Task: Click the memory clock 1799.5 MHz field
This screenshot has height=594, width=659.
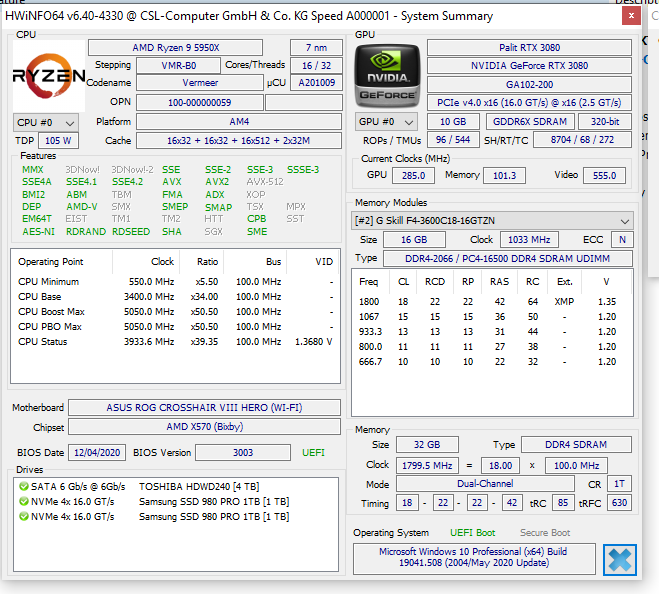Action: pyautogui.click(x=427, y=465)
